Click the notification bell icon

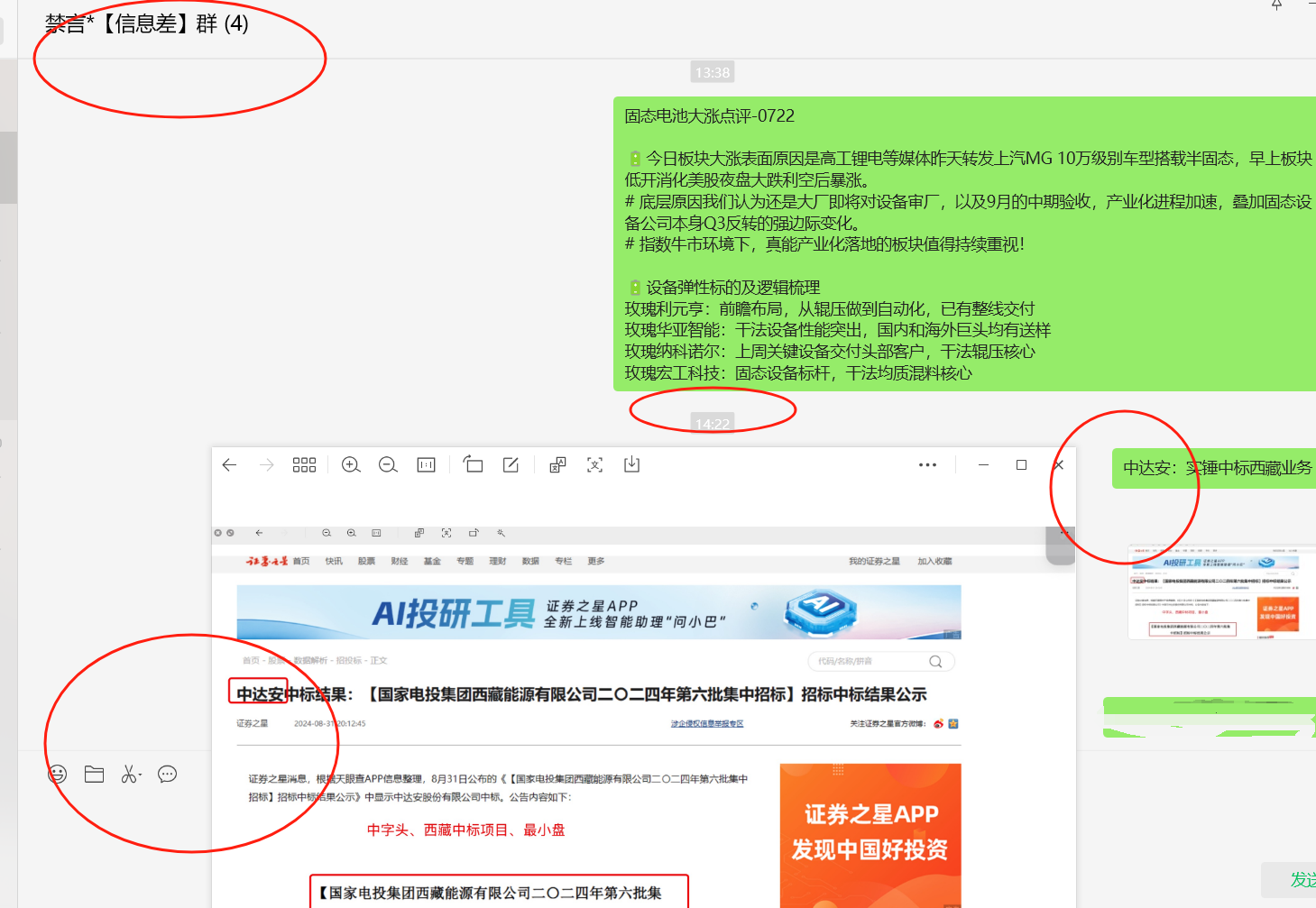click(x=1276, y=6)
